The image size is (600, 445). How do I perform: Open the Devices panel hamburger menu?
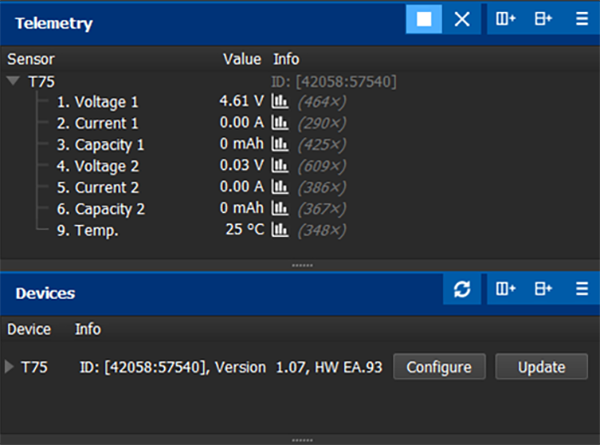(581, 289)
